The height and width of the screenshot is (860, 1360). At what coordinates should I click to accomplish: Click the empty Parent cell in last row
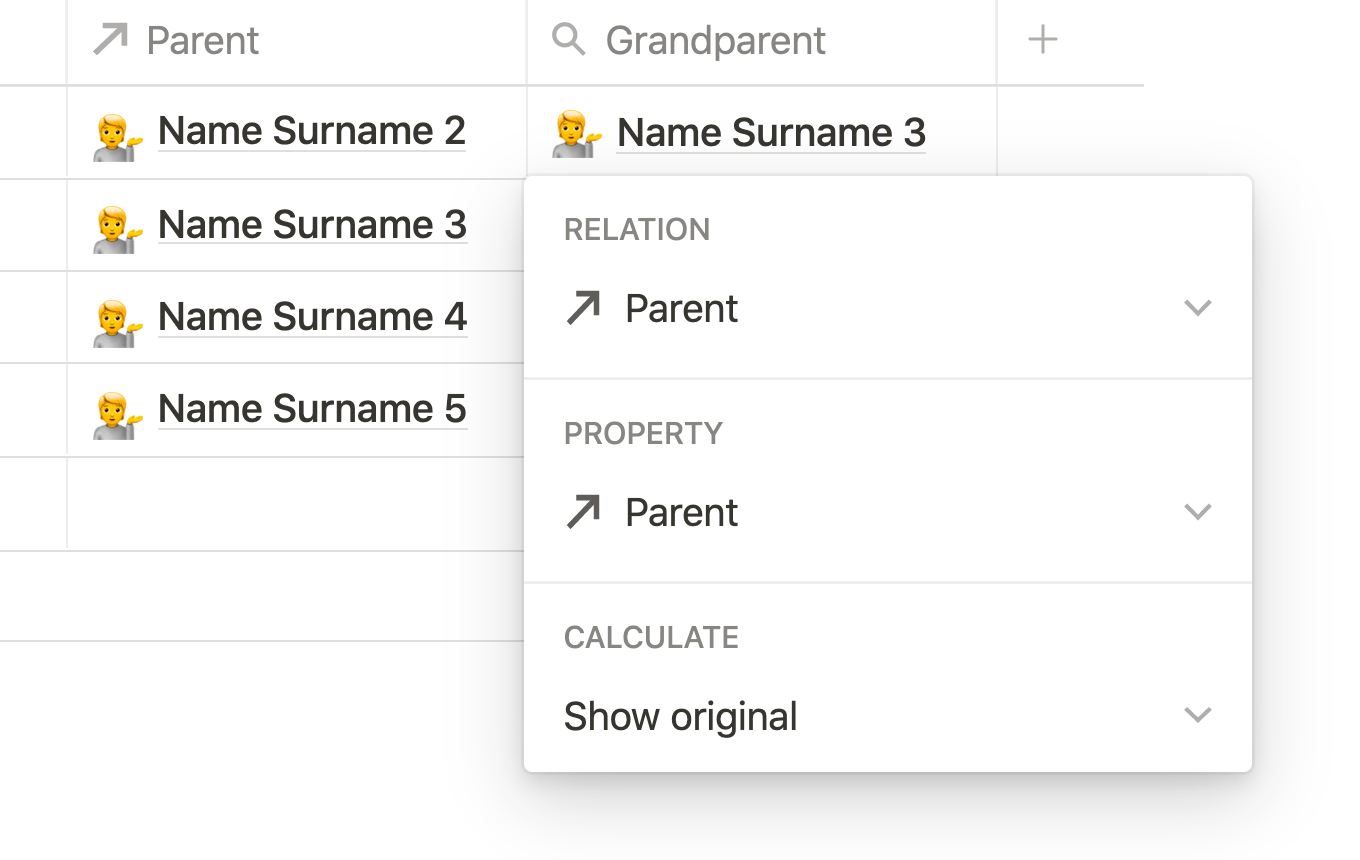(296, 504)
